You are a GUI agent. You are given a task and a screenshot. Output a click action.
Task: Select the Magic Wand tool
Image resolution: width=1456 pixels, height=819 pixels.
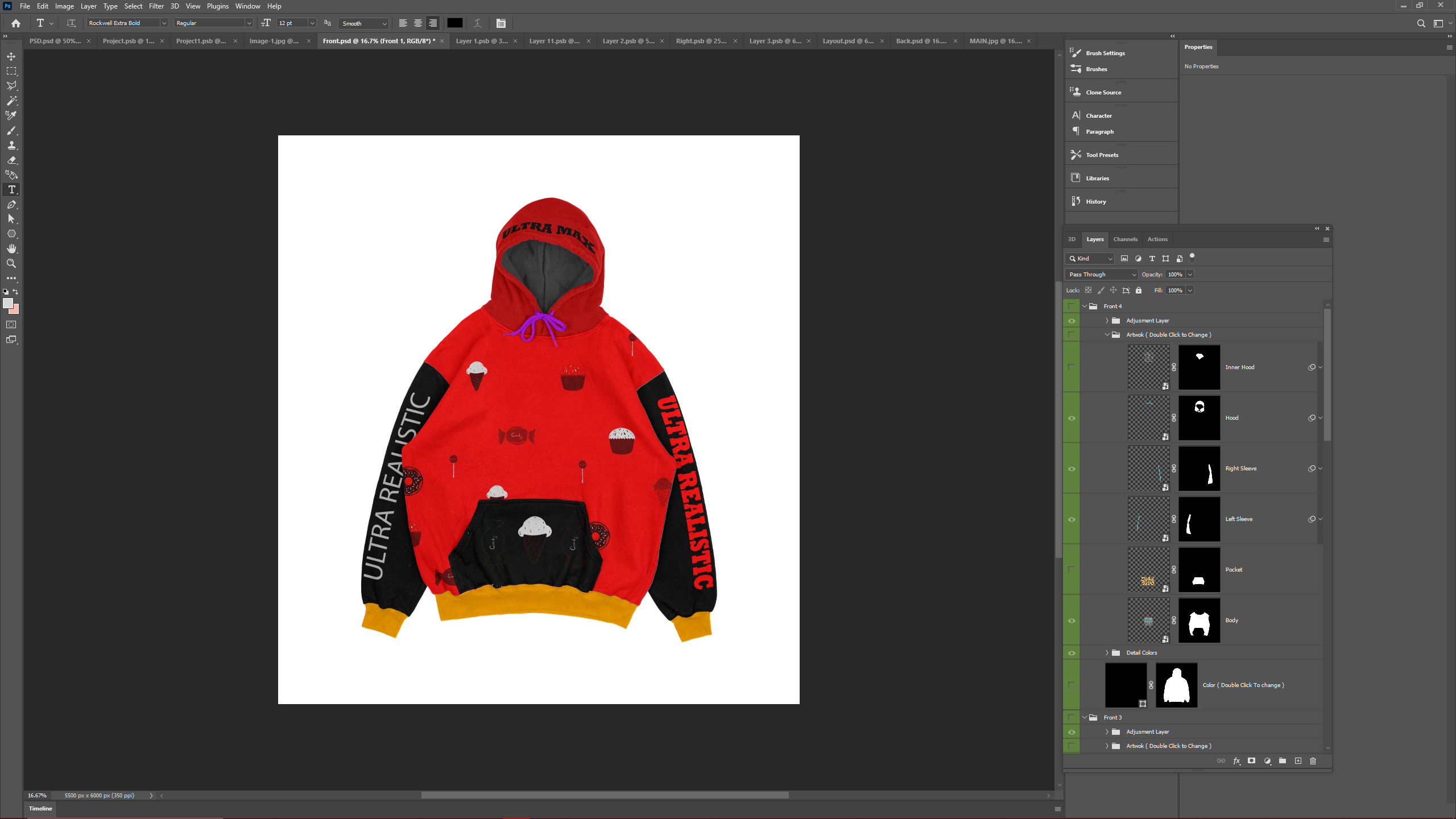click(11, 101)
